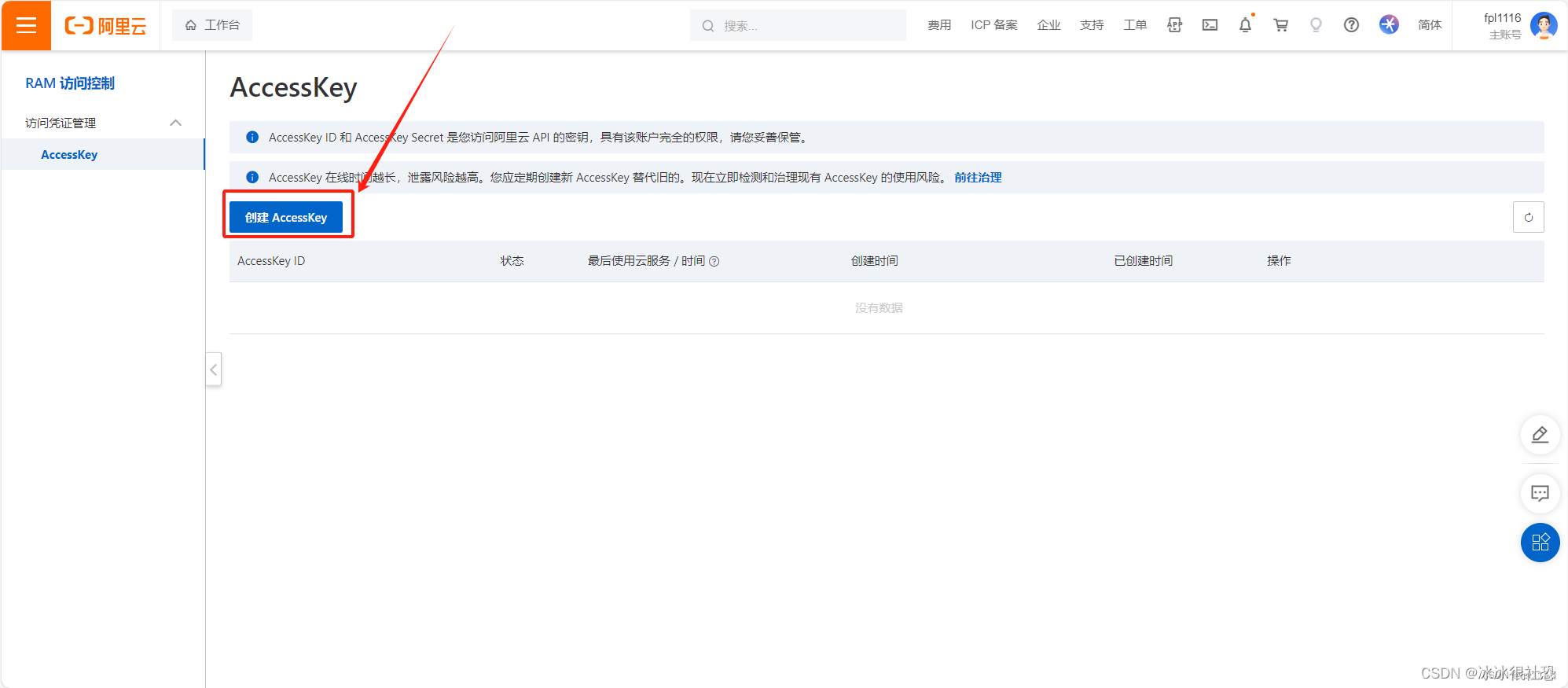1568x688 pixels.
Task: Open the 工单 menu
Action: point(1135,25)
